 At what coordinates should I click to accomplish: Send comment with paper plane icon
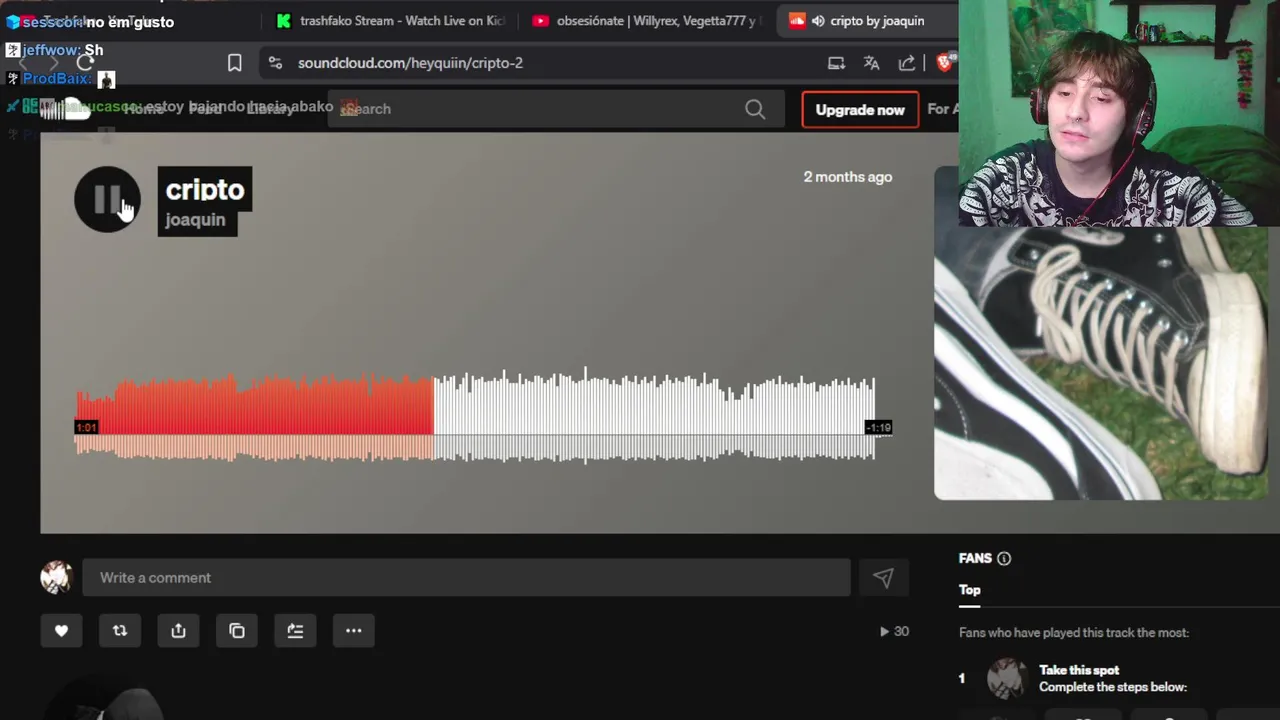(883, 578)
